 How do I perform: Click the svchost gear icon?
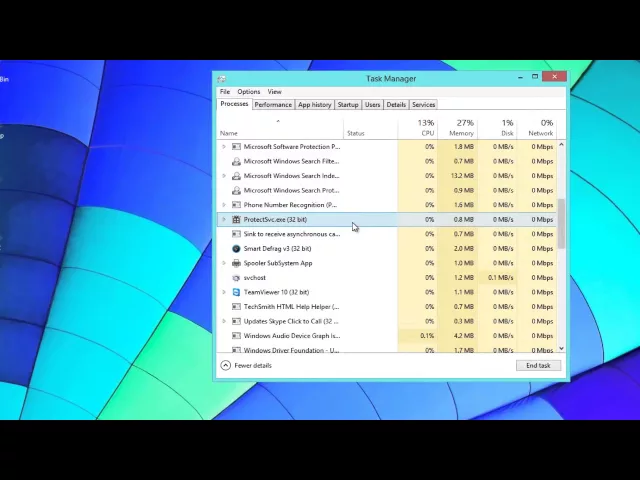[236, 278]
